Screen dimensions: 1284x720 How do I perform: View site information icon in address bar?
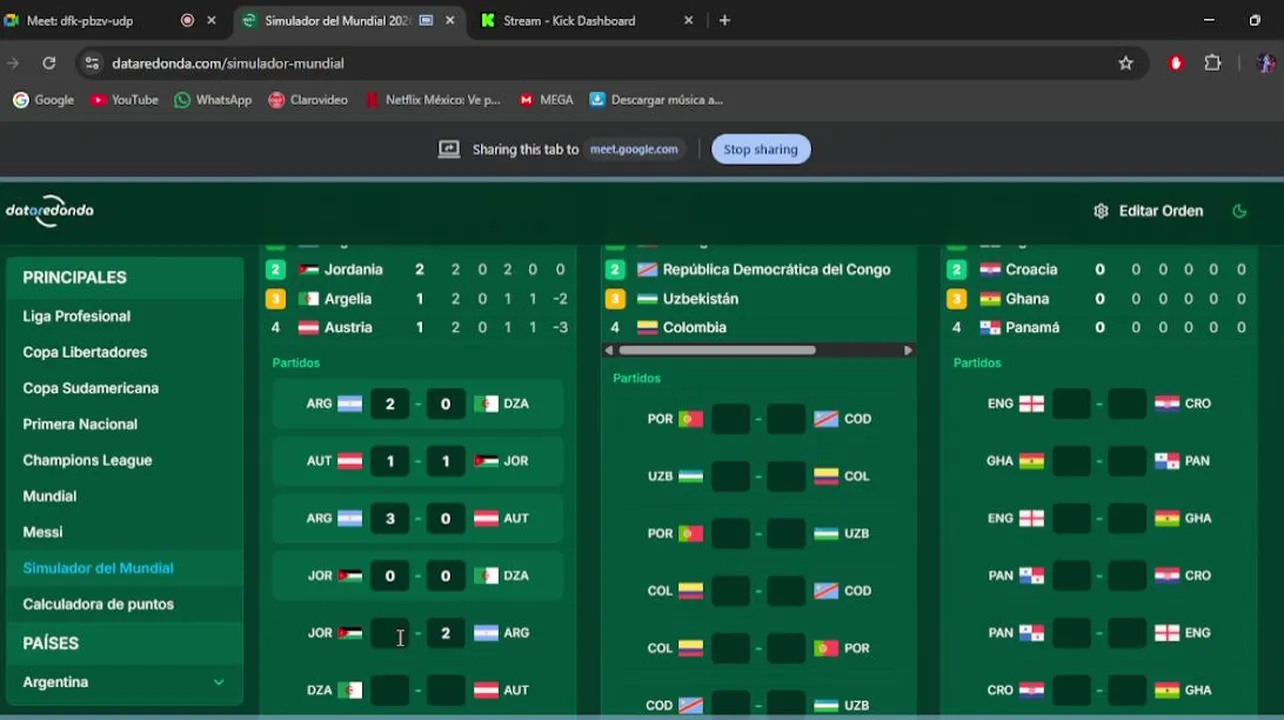[92, 63]
